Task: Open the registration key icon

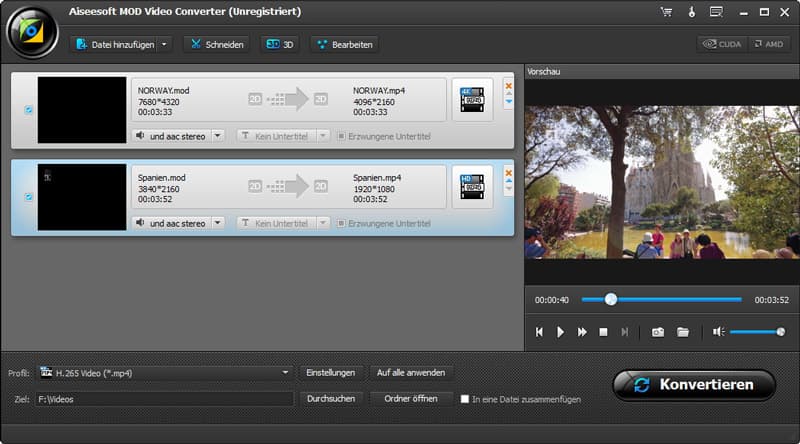Action: 692,12
